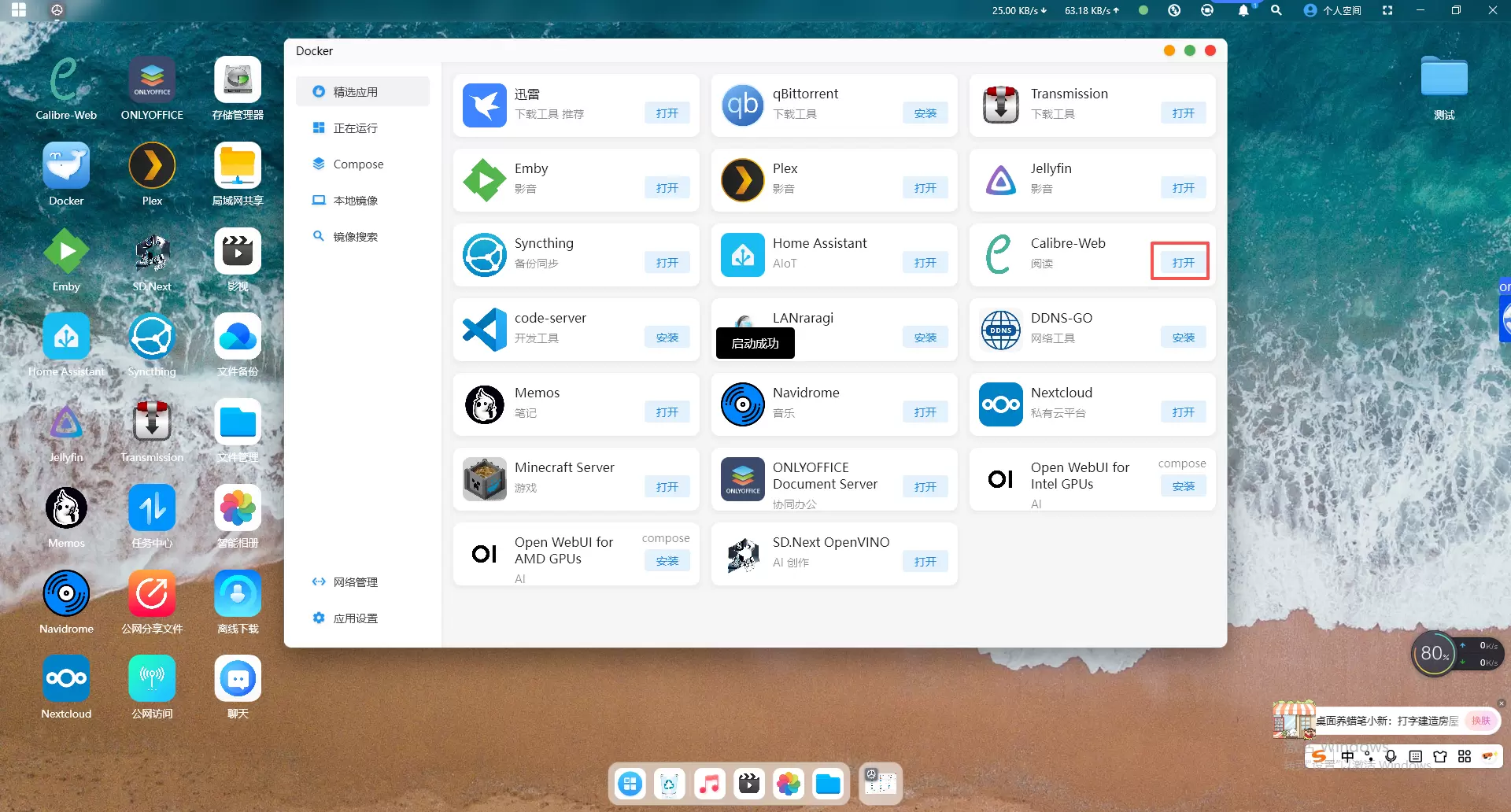Open ONLYOFFICE from the desktop
Screen dimensions: 1511x812
[x=152, y=81]
